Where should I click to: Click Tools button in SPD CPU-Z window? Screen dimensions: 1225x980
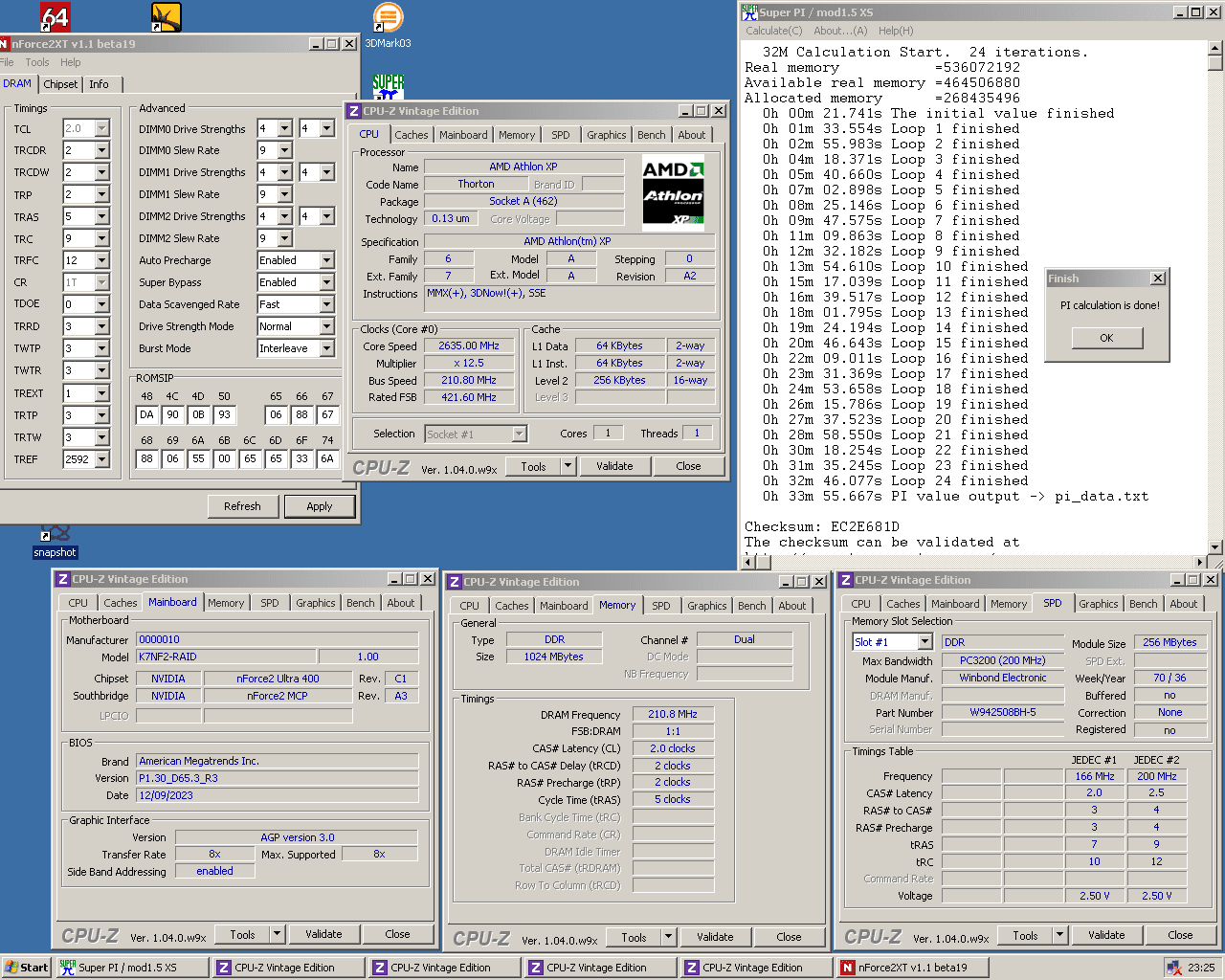(x=1025, y=935)
